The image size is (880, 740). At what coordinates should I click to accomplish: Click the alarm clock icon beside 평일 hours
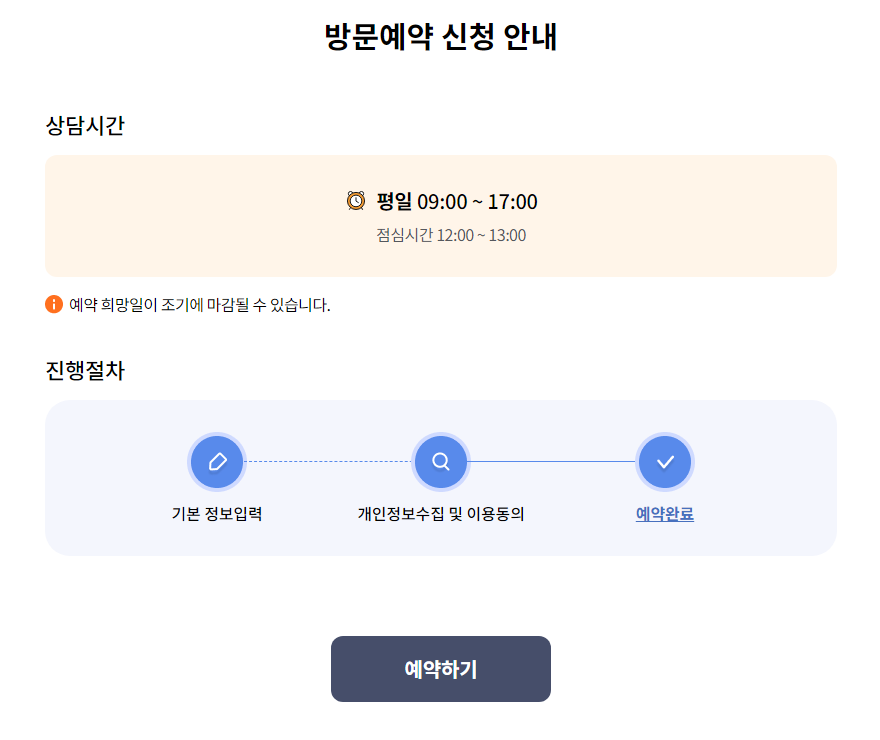355,201
